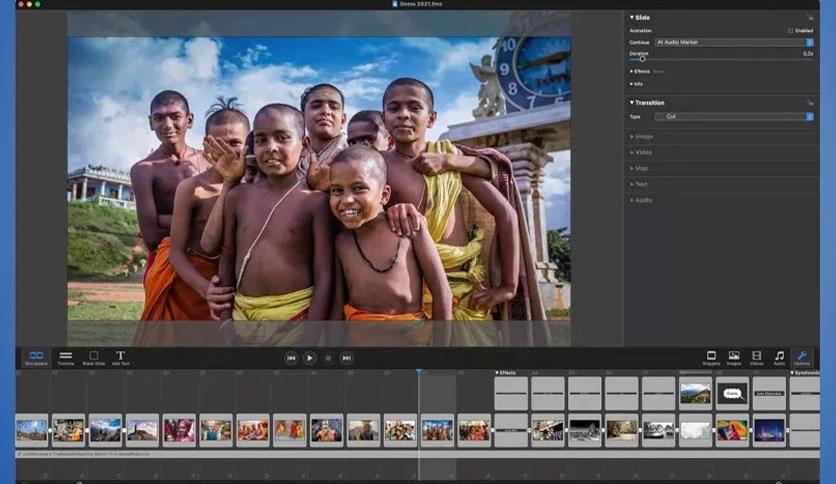Adjust the Duration slider
Screen dimensions: 836x484
(642, 59)
